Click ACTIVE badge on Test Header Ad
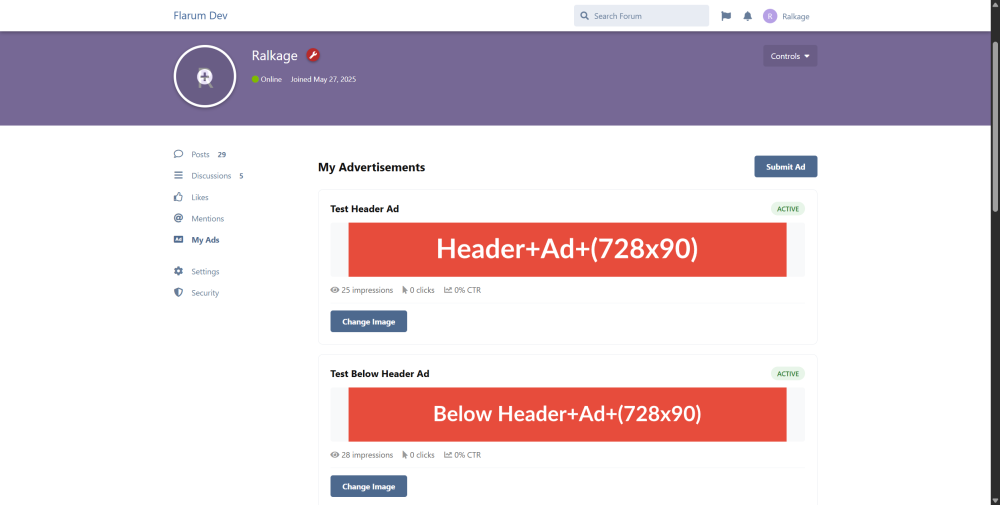The height and width of the screenshot is (505, 1000). pyautogui.click(x=788, y=209)
